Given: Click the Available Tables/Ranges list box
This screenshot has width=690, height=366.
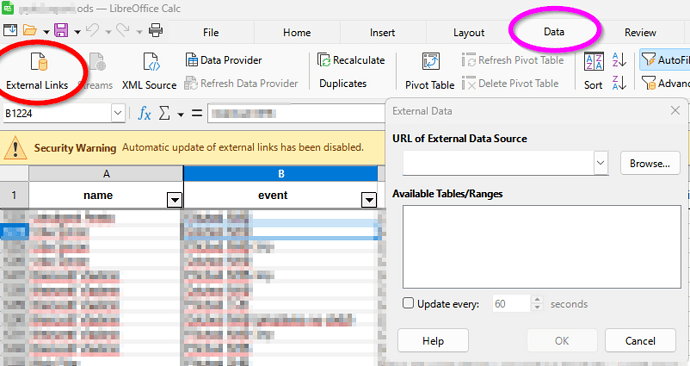Looking at the screenshot, I should (542, 247).
